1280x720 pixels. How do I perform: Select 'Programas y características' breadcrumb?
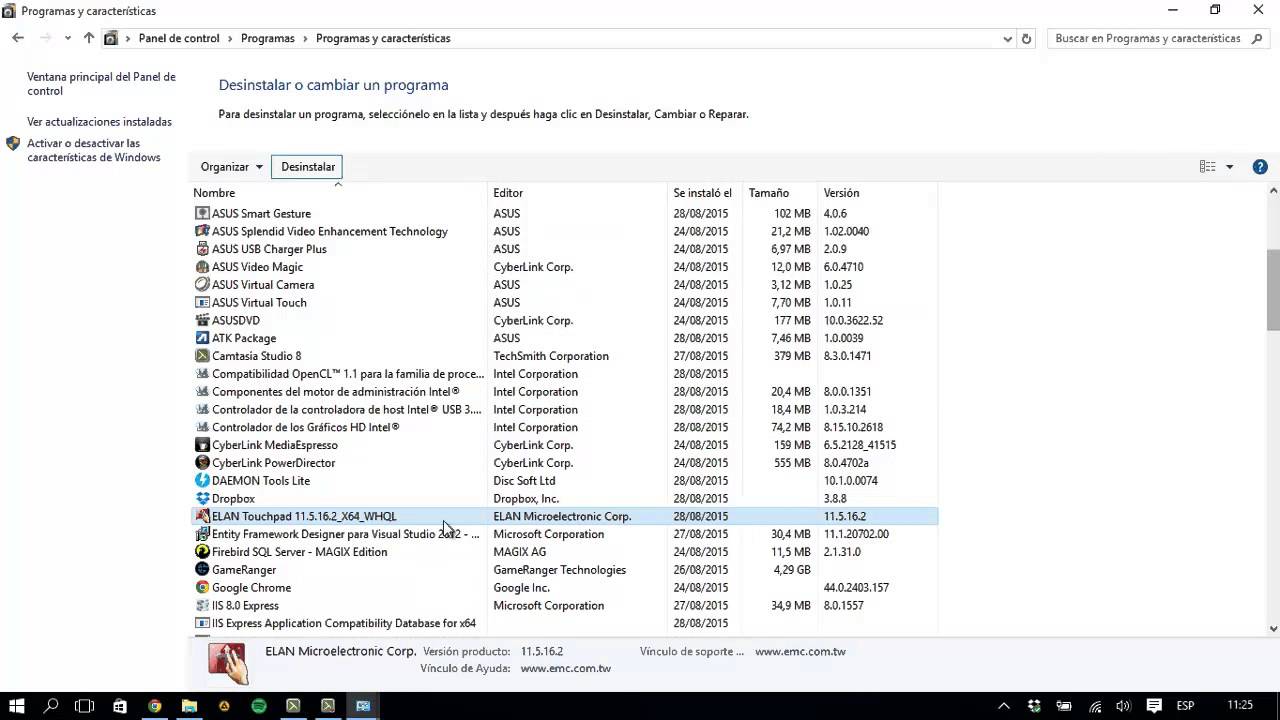[x=383, y=38]
